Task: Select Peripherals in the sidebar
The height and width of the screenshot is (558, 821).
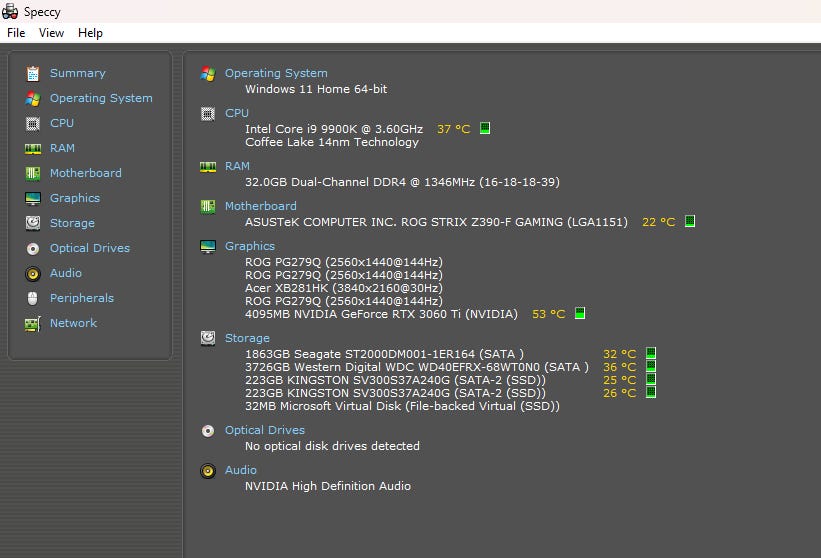Action: tap(82, 298)
